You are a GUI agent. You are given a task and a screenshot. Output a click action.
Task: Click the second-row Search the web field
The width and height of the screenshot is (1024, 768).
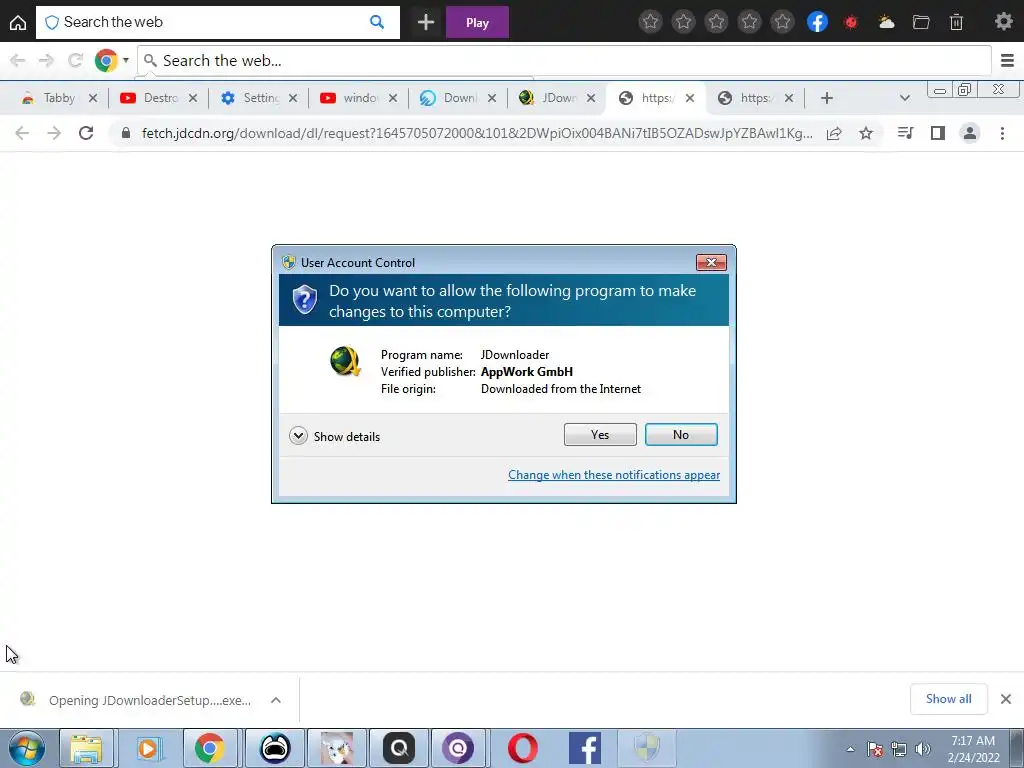(564, 61)
